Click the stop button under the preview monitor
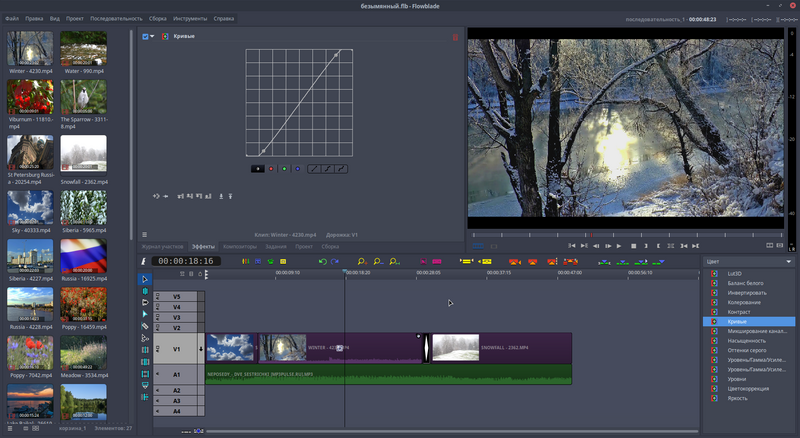 (x=633, y=245)
